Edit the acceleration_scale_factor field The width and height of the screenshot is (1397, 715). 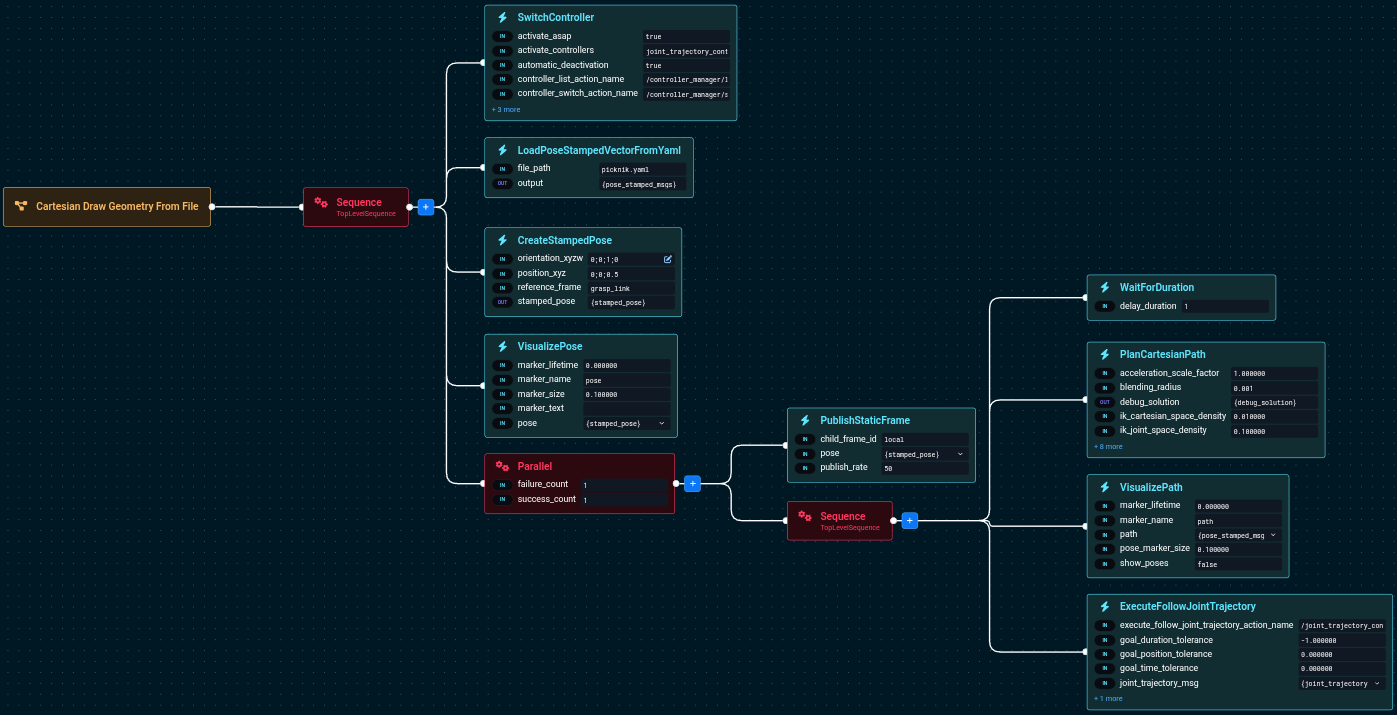click(1274, 373)
